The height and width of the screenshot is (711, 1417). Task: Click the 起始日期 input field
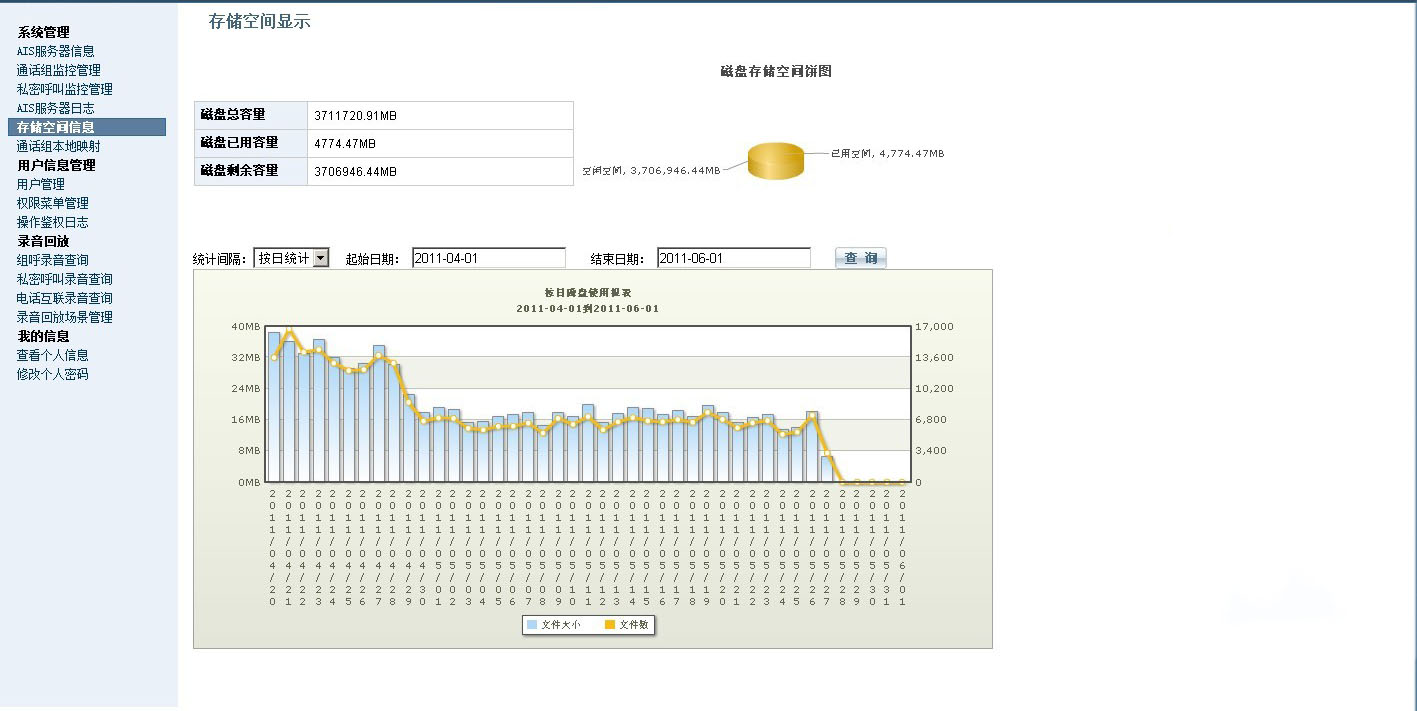(x=488, y=258)
